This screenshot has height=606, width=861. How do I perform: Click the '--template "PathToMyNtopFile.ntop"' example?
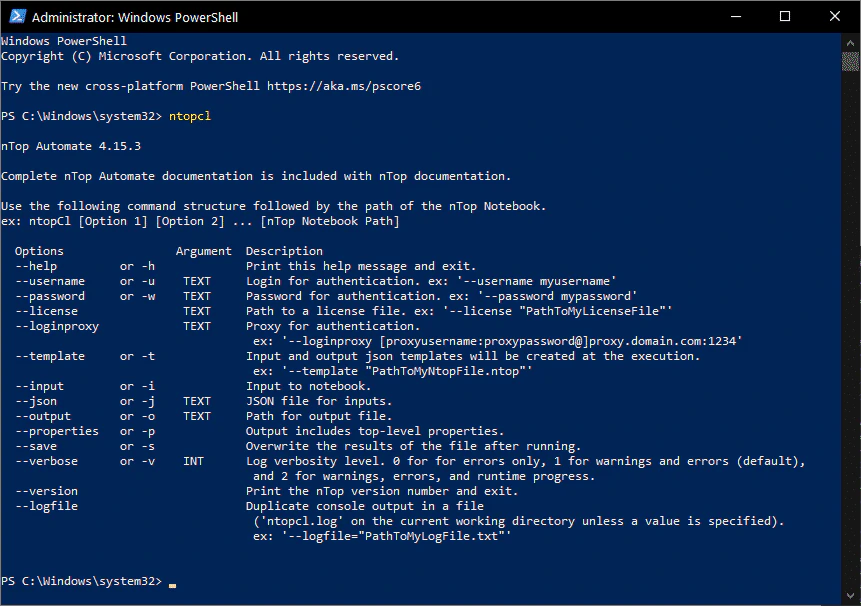407,371
